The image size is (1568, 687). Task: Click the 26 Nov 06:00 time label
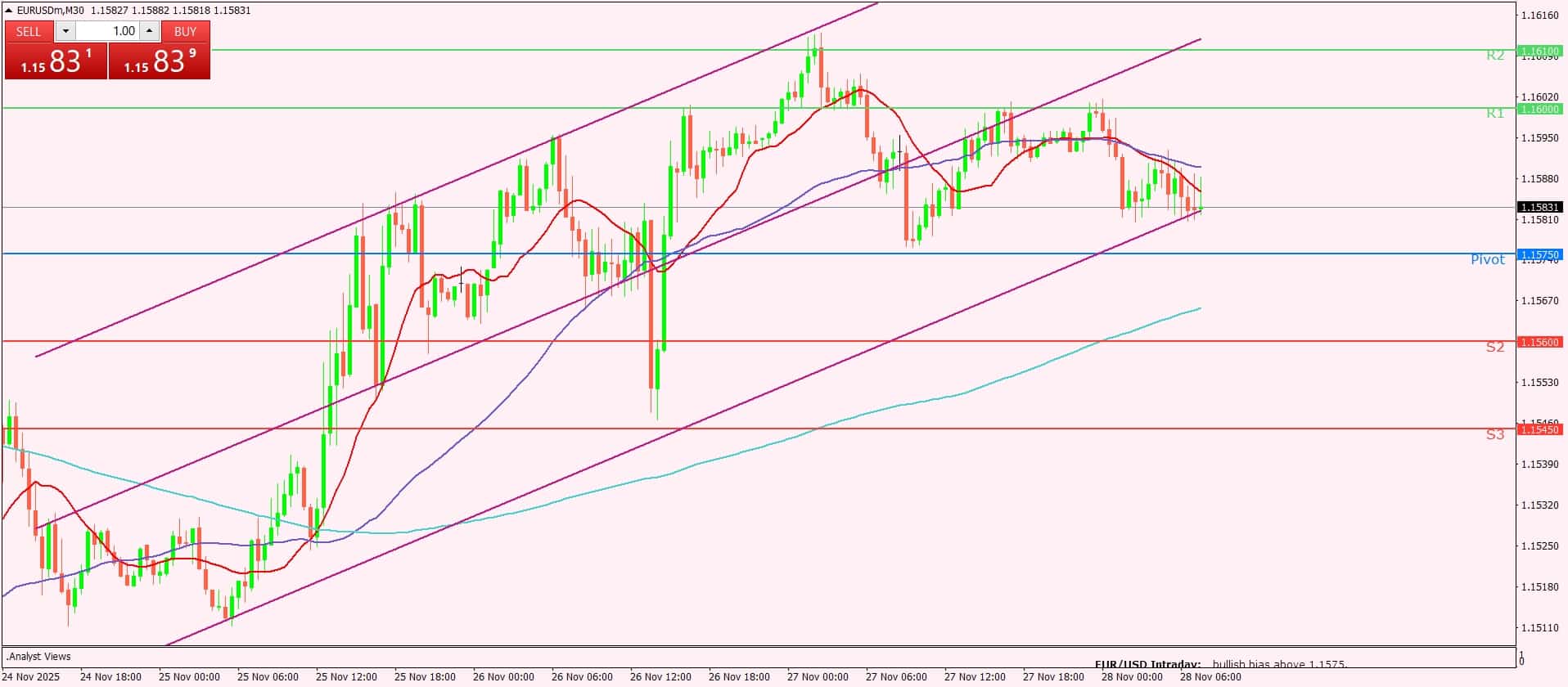(x=582, y=677)
